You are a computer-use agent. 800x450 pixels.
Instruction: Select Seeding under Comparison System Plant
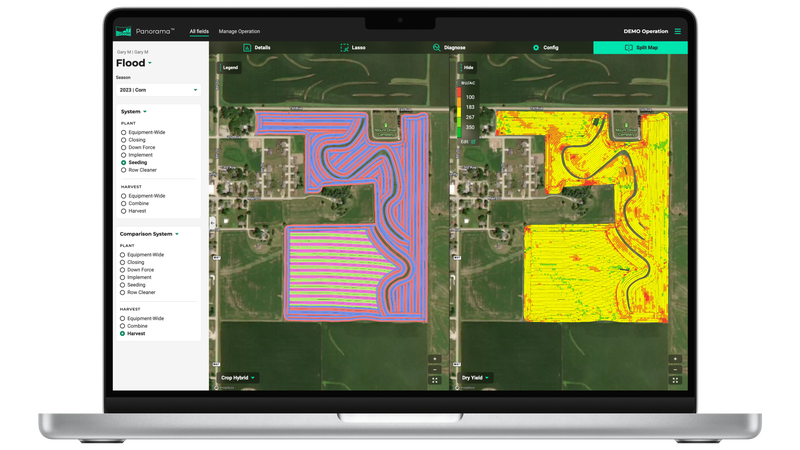(x=133, y=285)
